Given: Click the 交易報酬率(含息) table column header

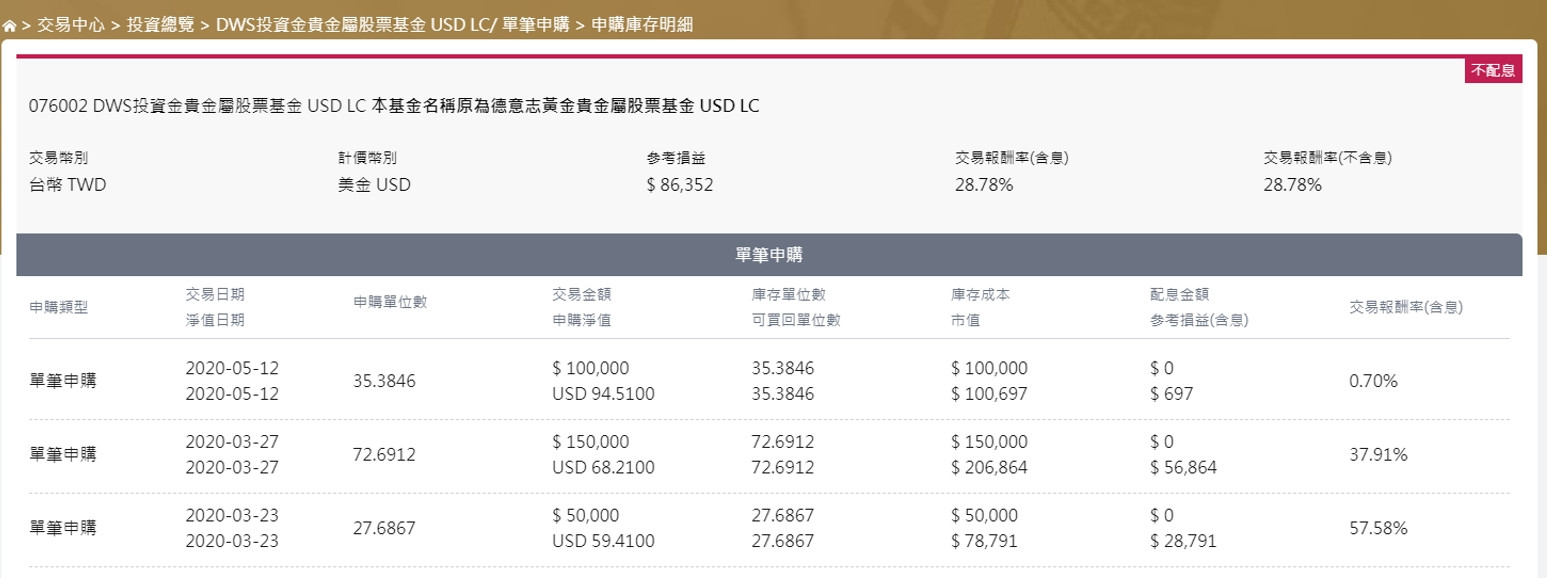Looking at the screenshot, I should pyautogui.click(x=1406, y=308).
